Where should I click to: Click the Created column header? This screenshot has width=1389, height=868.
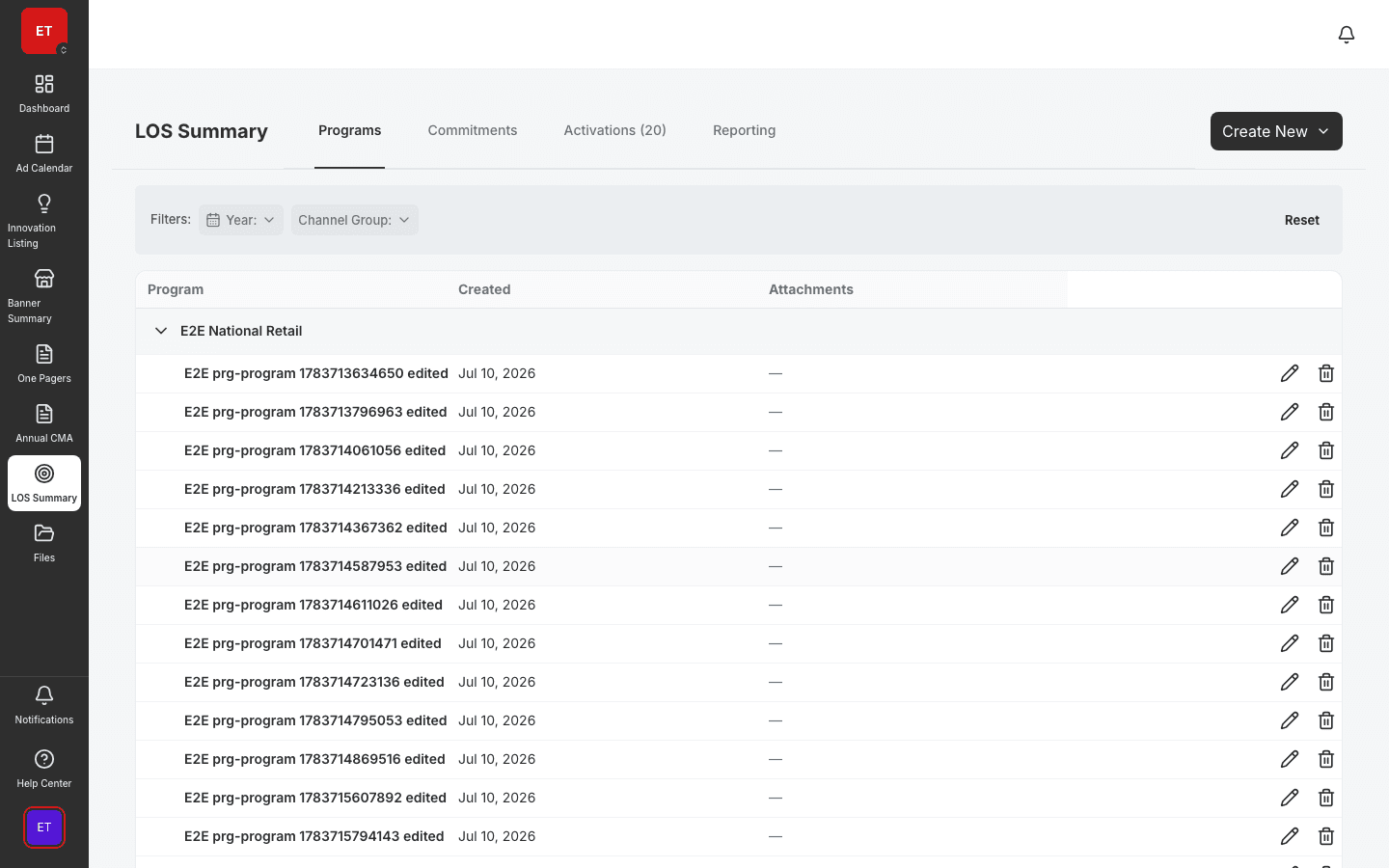coord(484,289)
